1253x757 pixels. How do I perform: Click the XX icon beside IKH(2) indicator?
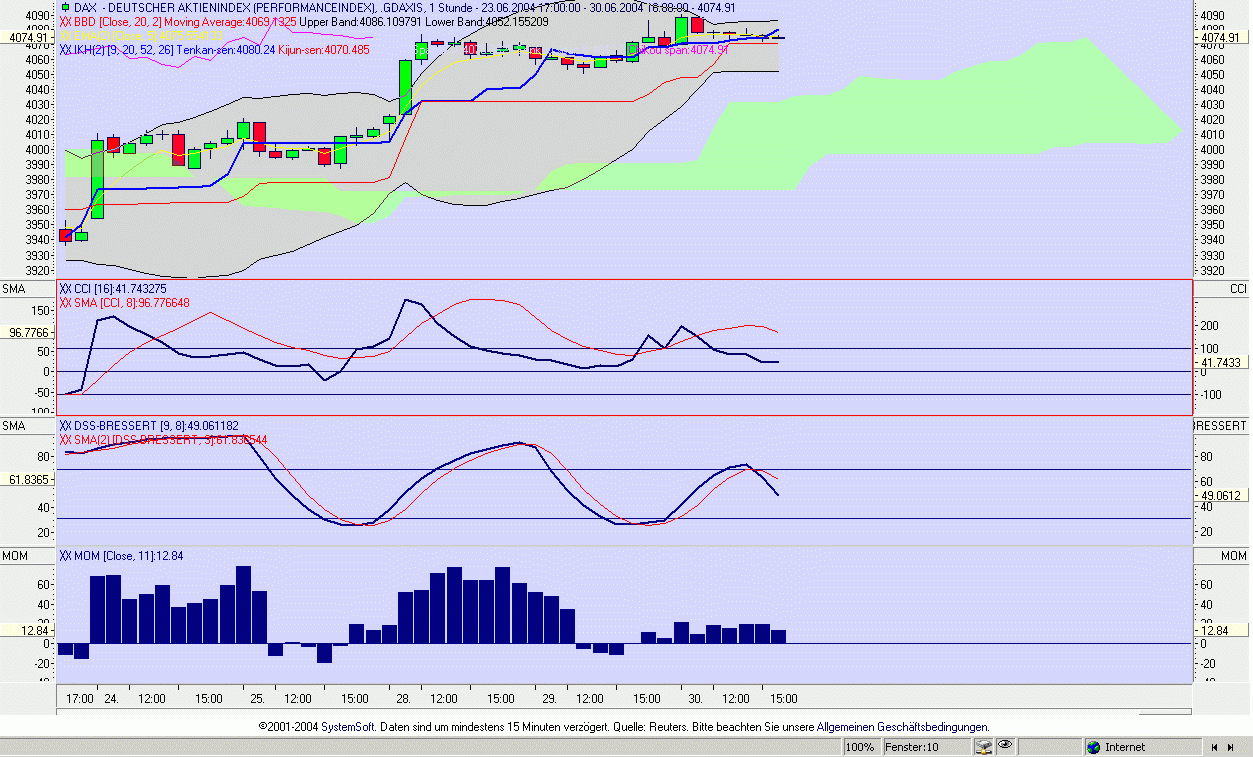click(65, 48)
